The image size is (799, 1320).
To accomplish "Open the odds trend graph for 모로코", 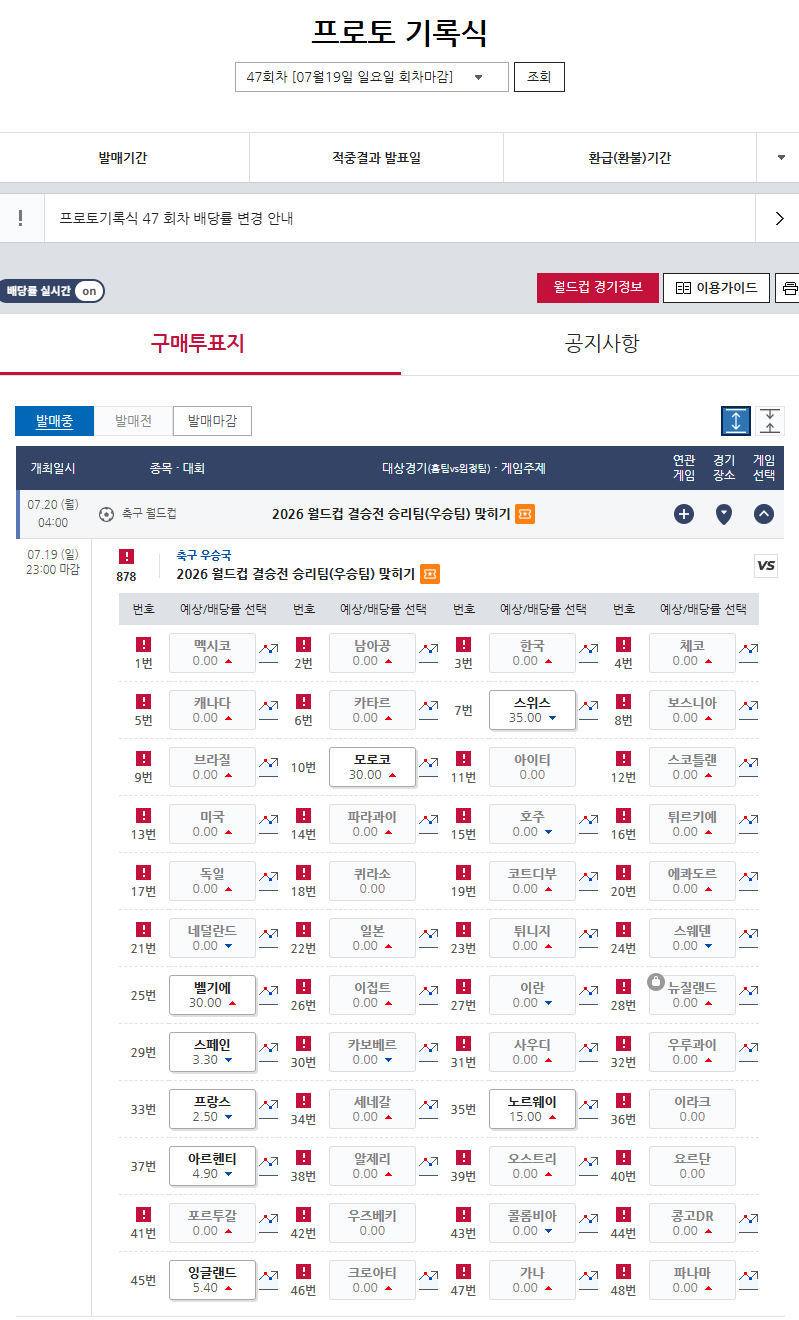I will (x=428, y=767).
